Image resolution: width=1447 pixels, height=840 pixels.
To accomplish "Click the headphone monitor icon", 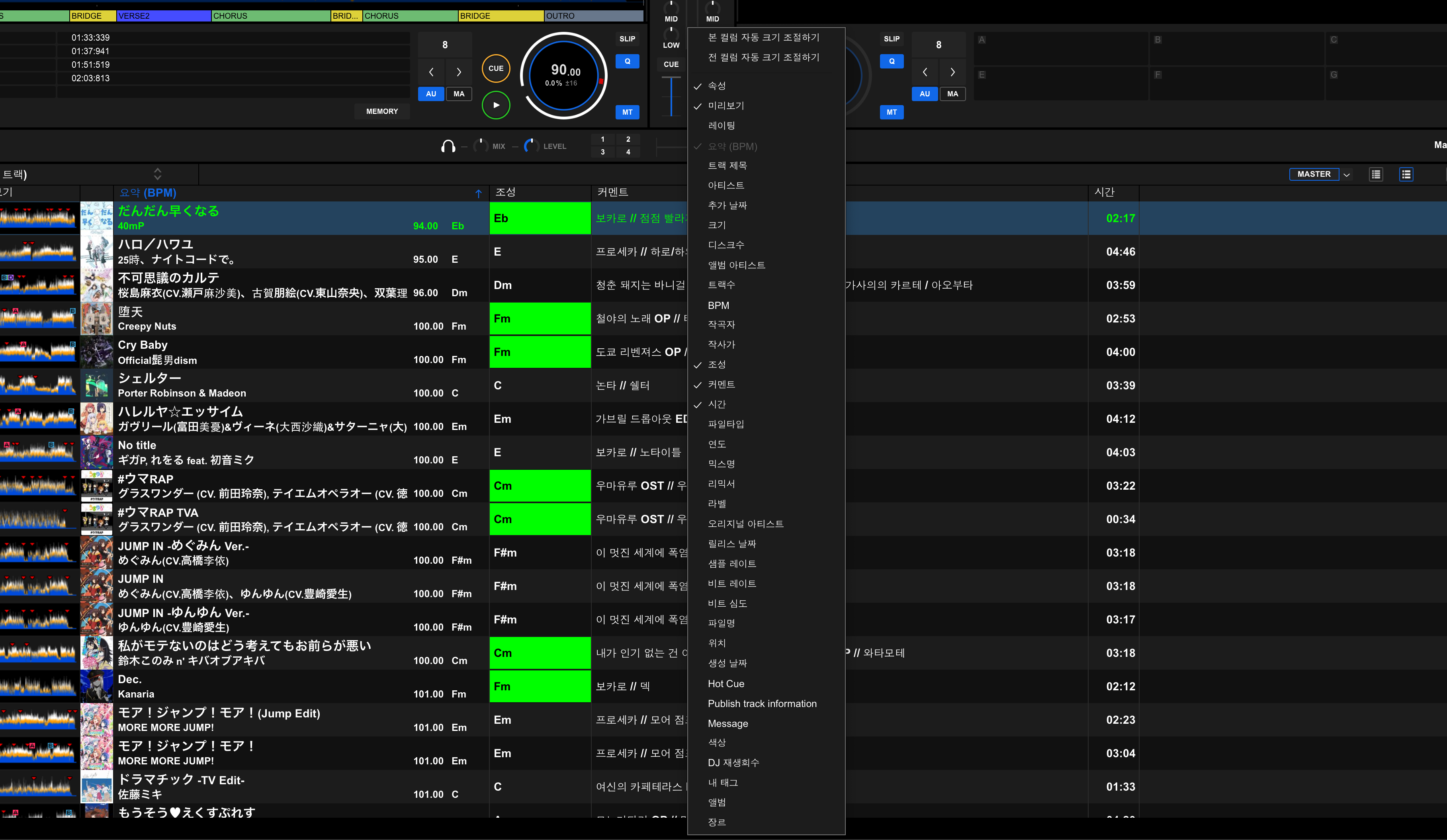I will pos(448,147).
